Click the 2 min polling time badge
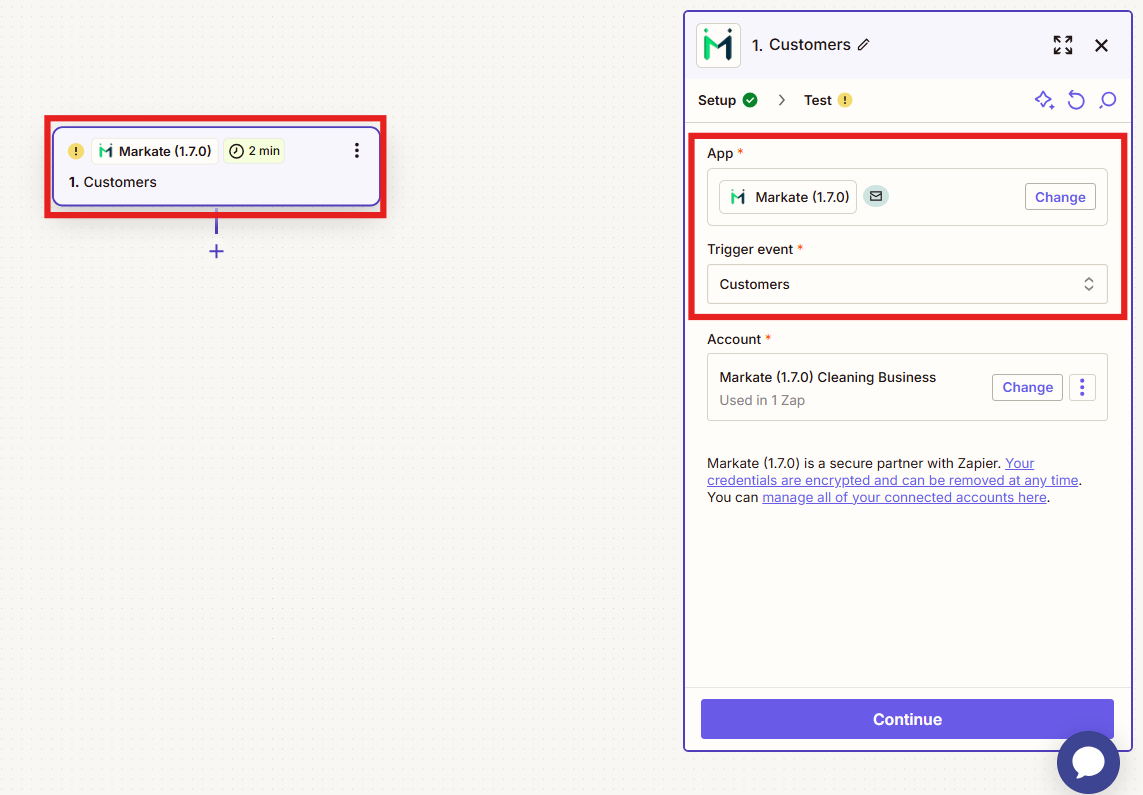The image size is (1143, 795). click(254, 151)
